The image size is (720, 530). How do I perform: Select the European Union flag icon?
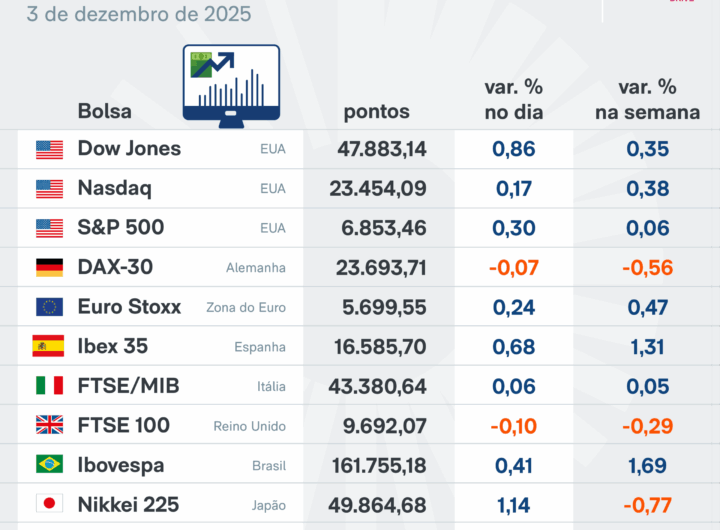point(49,307)
